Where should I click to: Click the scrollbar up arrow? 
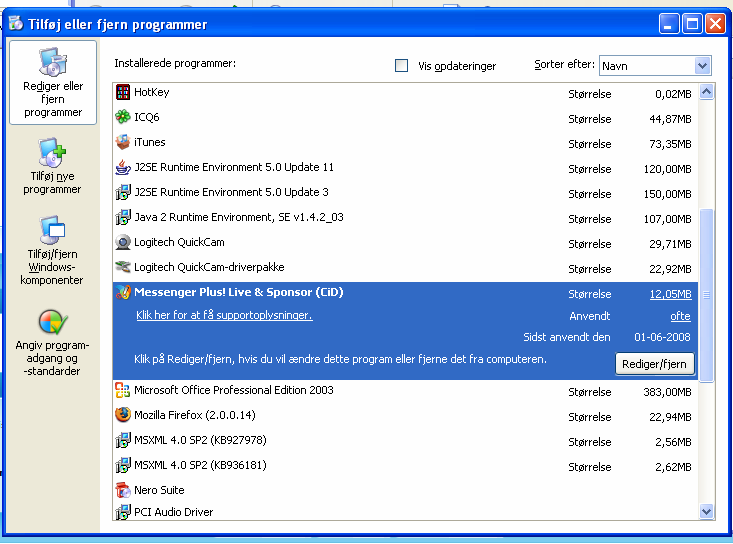(706, 92)
